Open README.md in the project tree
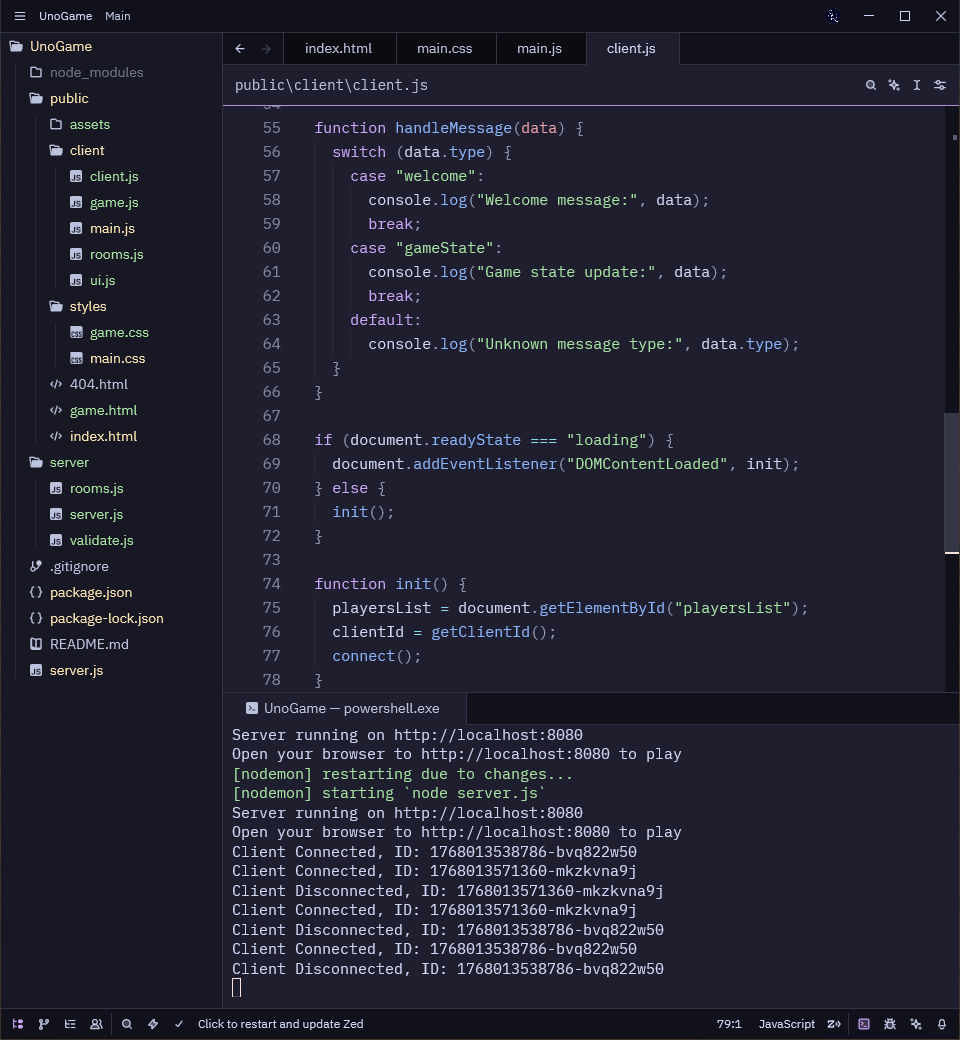Image resolution: width=960 pixels, height=1040 pixels. click(x=89, y=644)
